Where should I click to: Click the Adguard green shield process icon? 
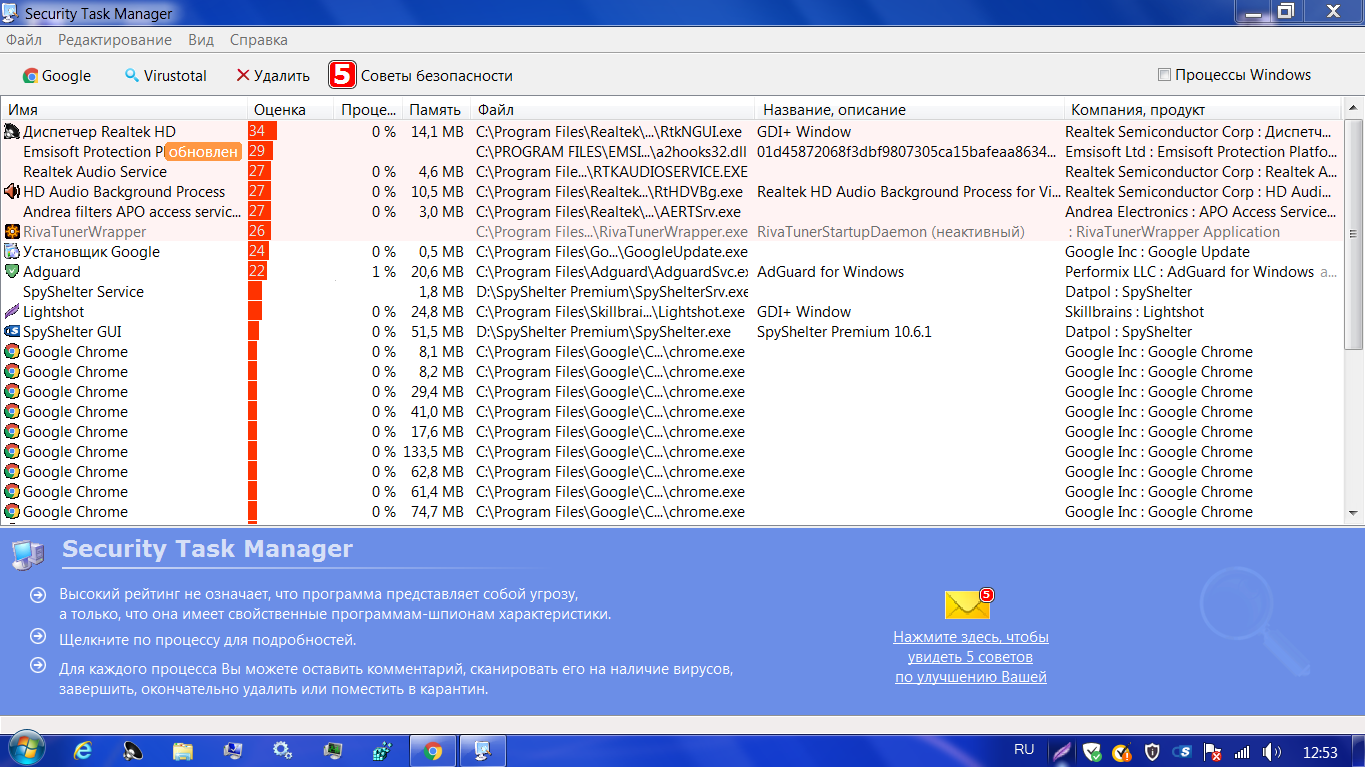[12, 272]
